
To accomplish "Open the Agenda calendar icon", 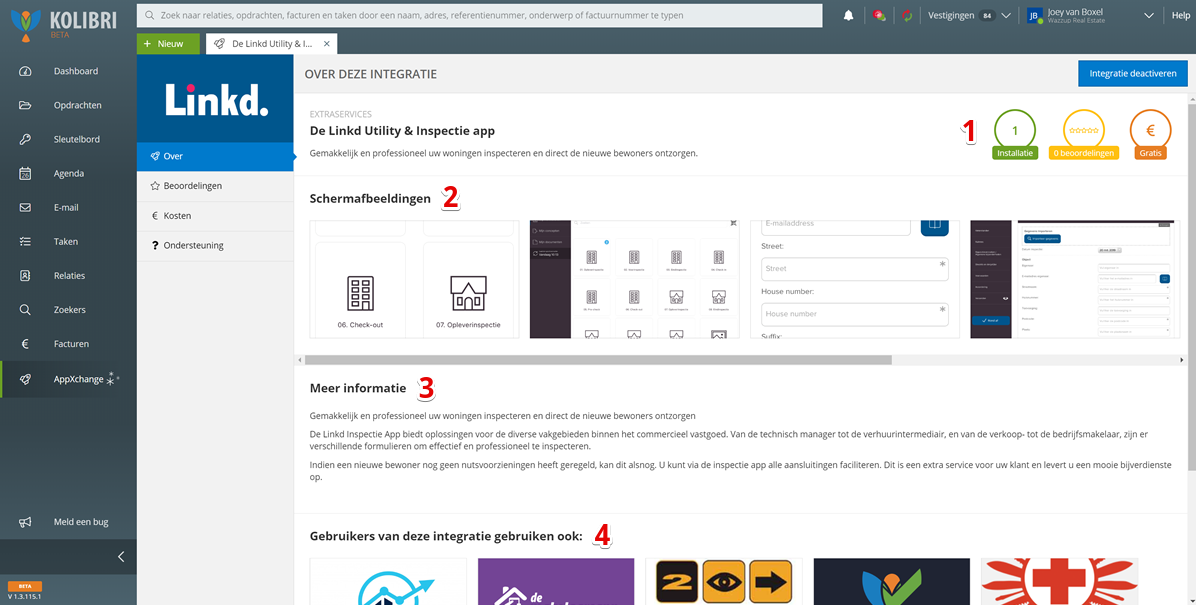I will click(25, 173).
